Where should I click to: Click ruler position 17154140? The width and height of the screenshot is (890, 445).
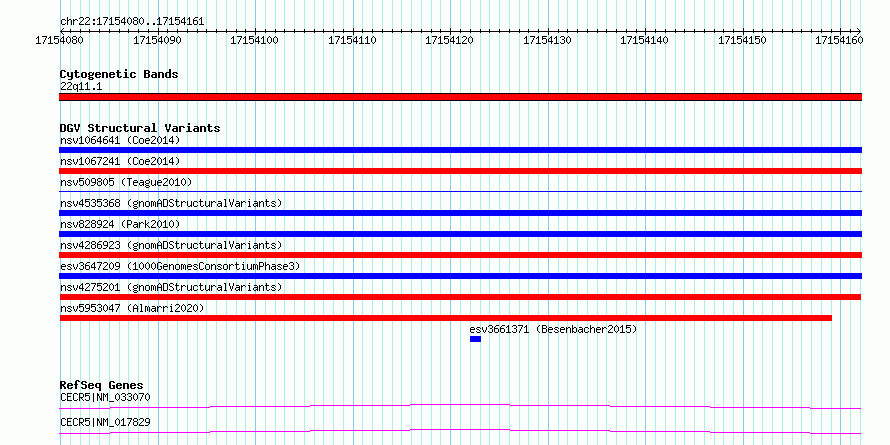645,40
